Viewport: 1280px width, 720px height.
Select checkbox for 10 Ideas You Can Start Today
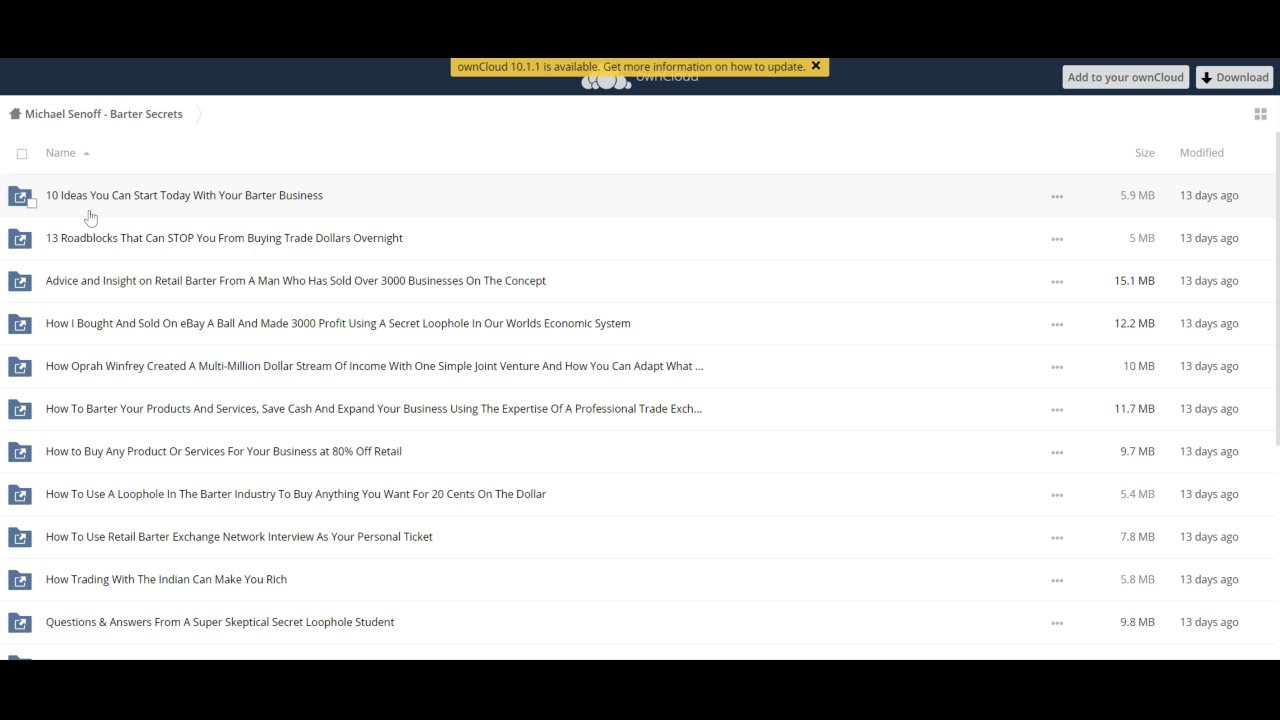click(x=32, y=204)
